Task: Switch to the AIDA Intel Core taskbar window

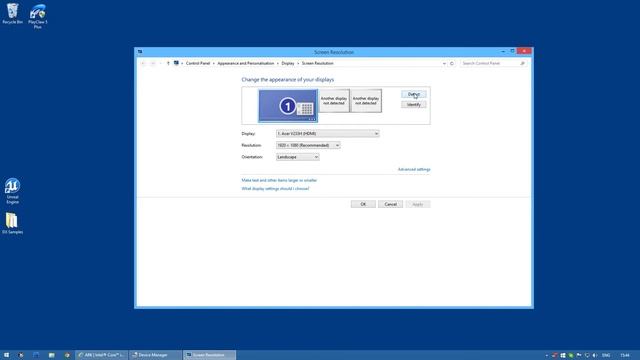Action: click(x=102, y=355)
